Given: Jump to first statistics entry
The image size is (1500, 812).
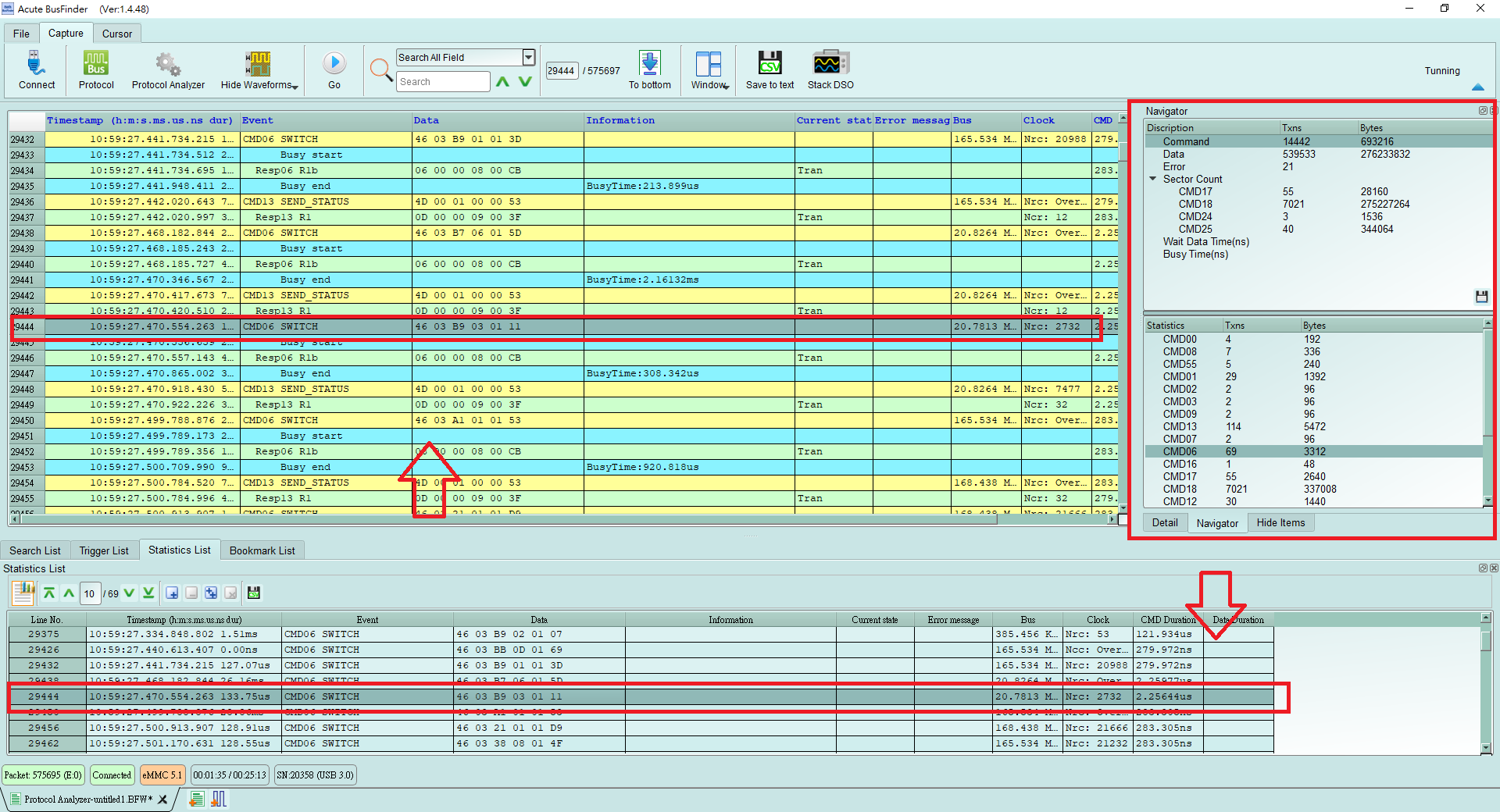Looking at the screenshot, I should [49, 593].
